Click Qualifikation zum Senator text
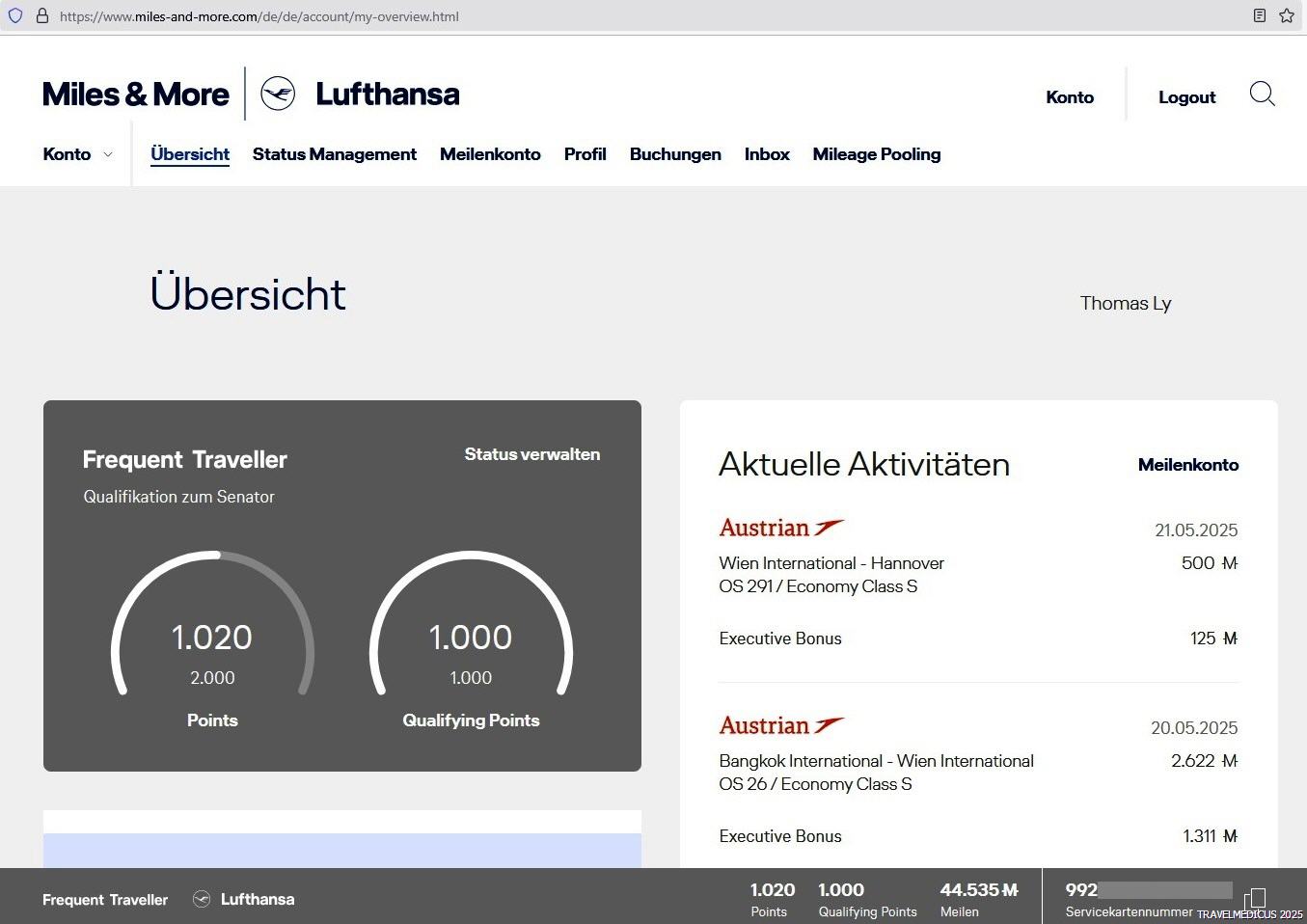 coord(179,497)
